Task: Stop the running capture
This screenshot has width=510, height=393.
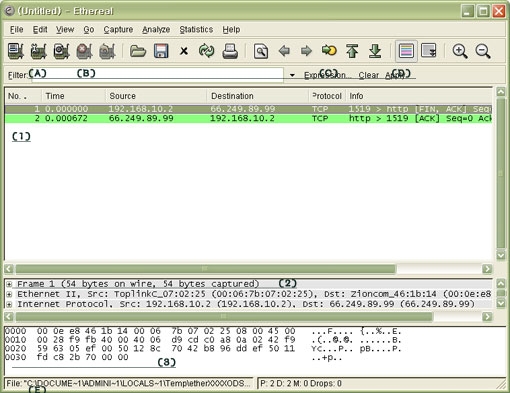Action: click(84, 51)
